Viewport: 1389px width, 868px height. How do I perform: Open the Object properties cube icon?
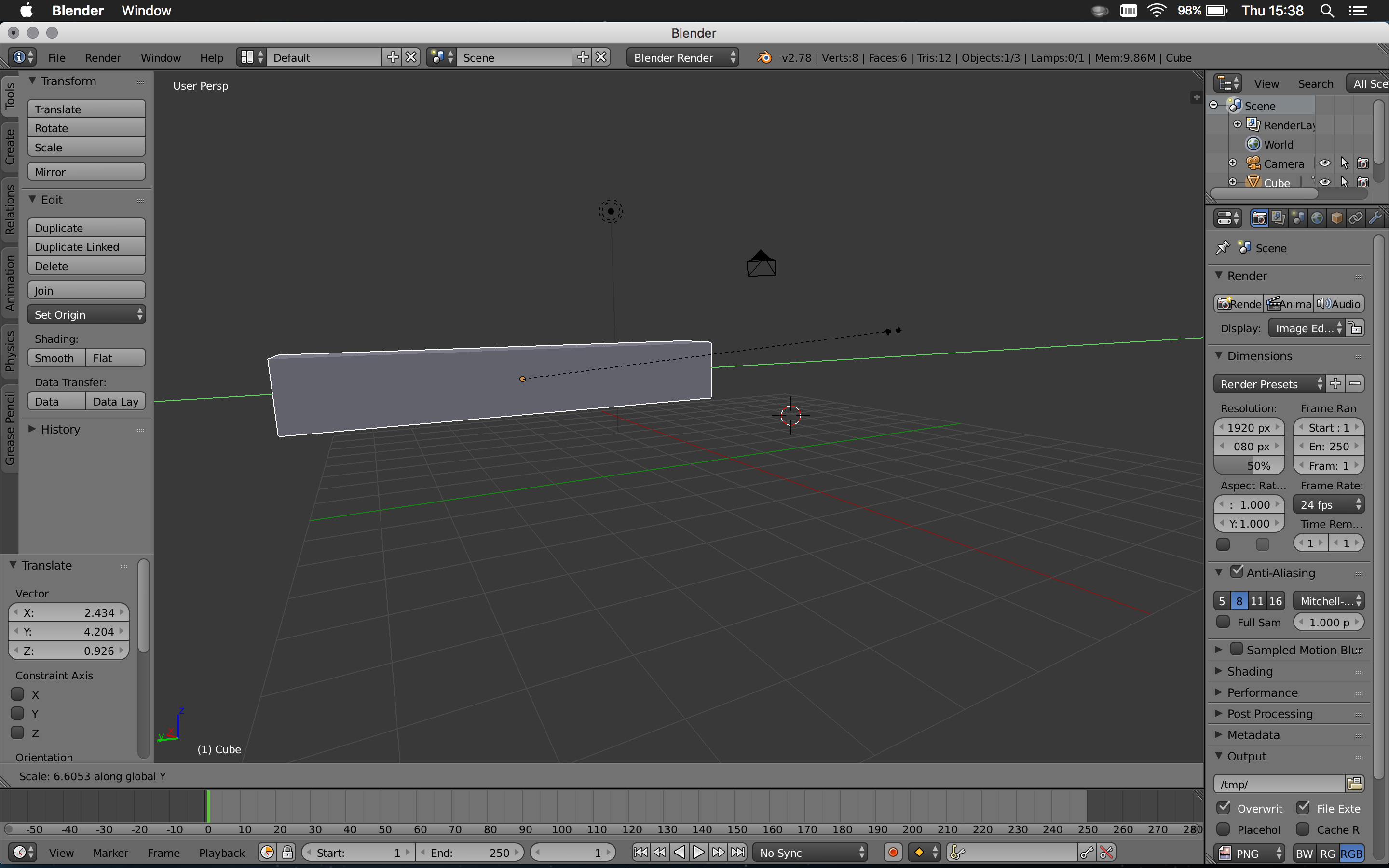tap(1337, 218)
